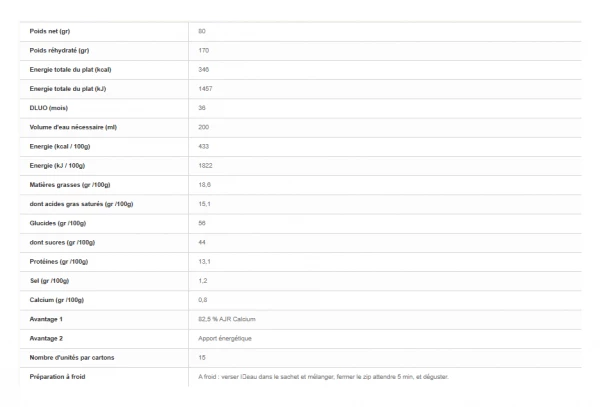Viewport: 600px width, 407px height.
Task: Select the "82,5 % AJR Calcium" value
Action: pos(229,319)
